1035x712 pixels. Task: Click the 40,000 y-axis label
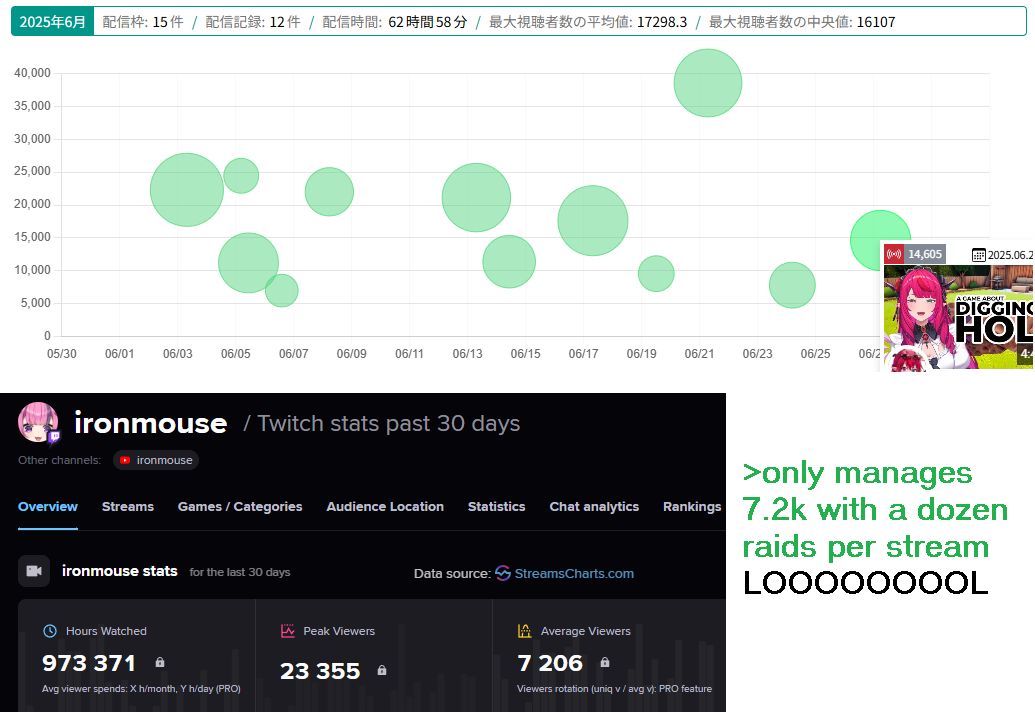tap(32, 73)
